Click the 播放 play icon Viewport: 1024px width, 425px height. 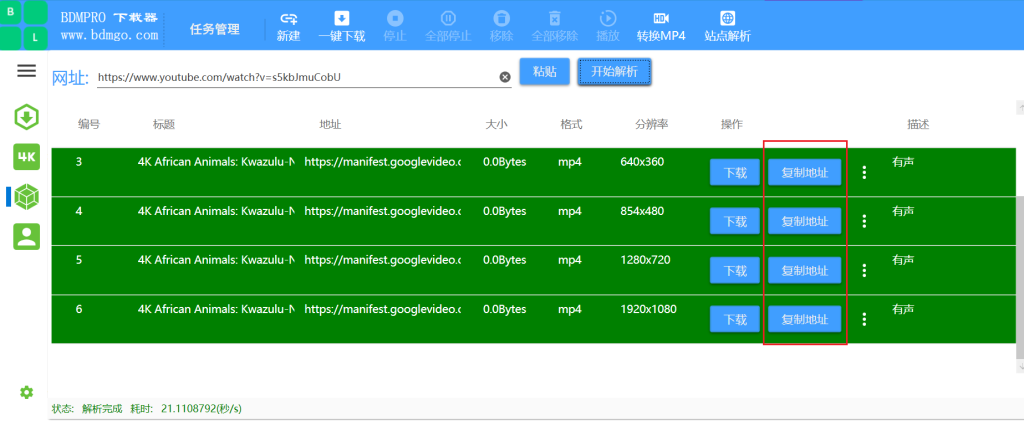click(x=607, y=18)
